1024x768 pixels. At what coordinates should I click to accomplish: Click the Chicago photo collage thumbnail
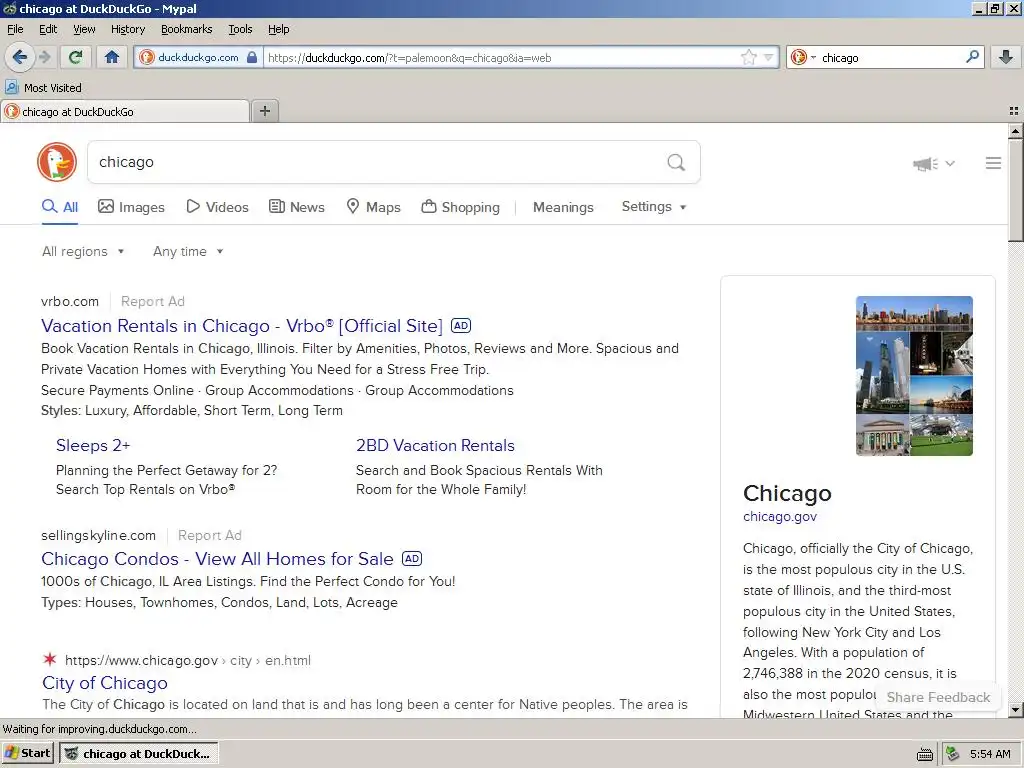(x=914, y=376)
